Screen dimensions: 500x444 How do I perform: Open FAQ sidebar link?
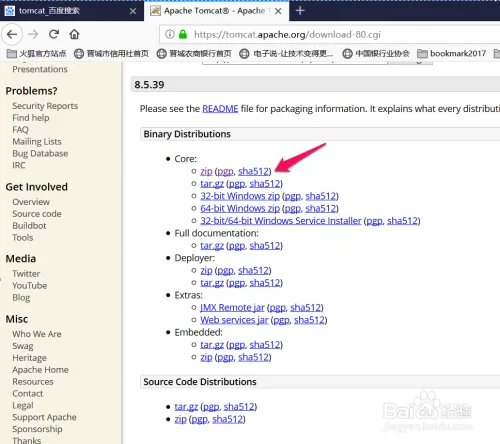[x=20, y=130]
